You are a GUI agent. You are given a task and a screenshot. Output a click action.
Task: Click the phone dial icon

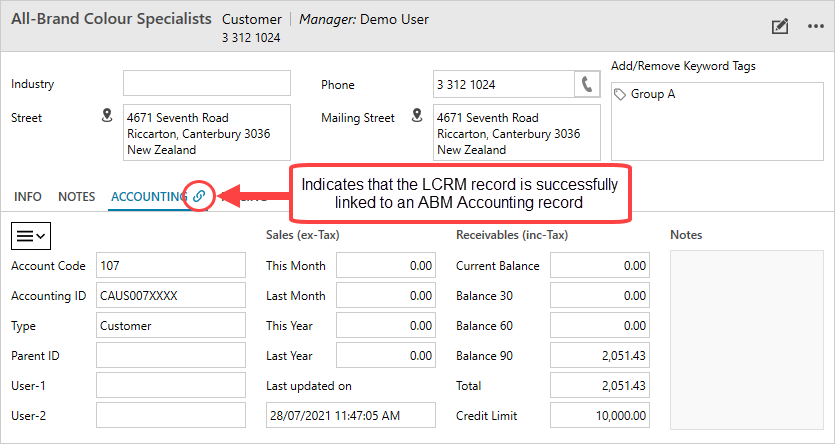[587, 84]
